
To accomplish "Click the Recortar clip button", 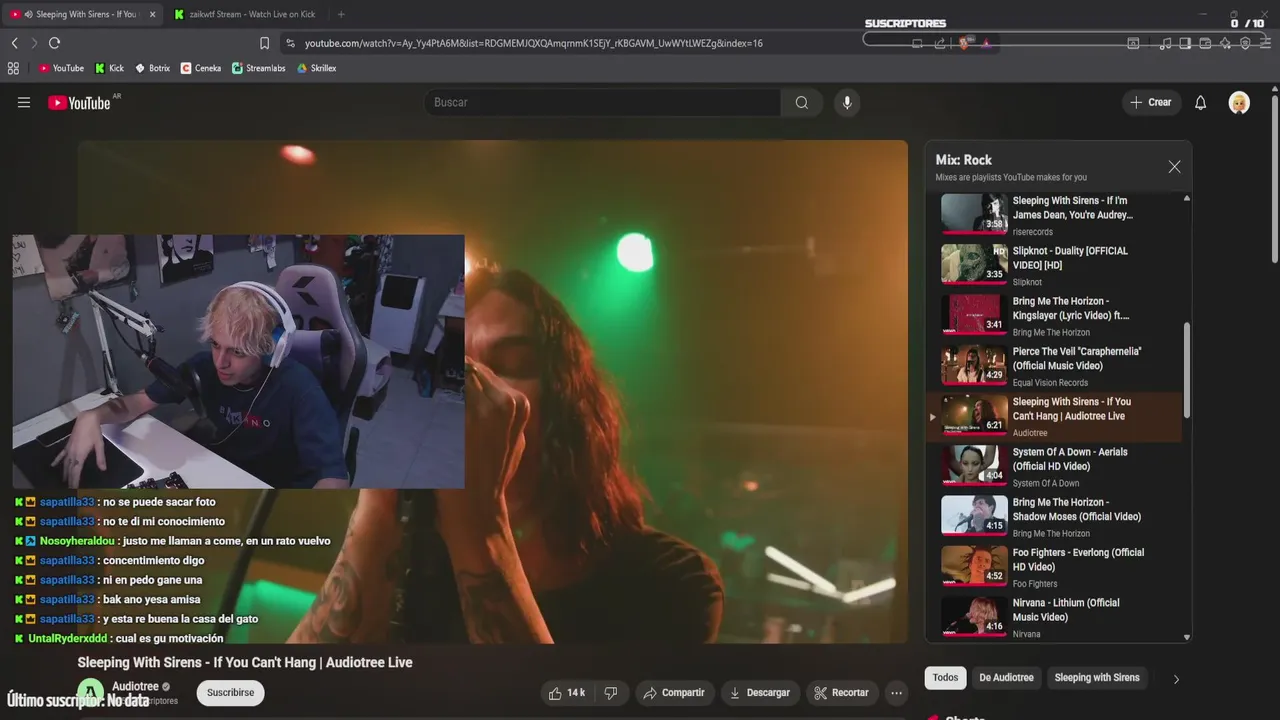I will point(841,692).
